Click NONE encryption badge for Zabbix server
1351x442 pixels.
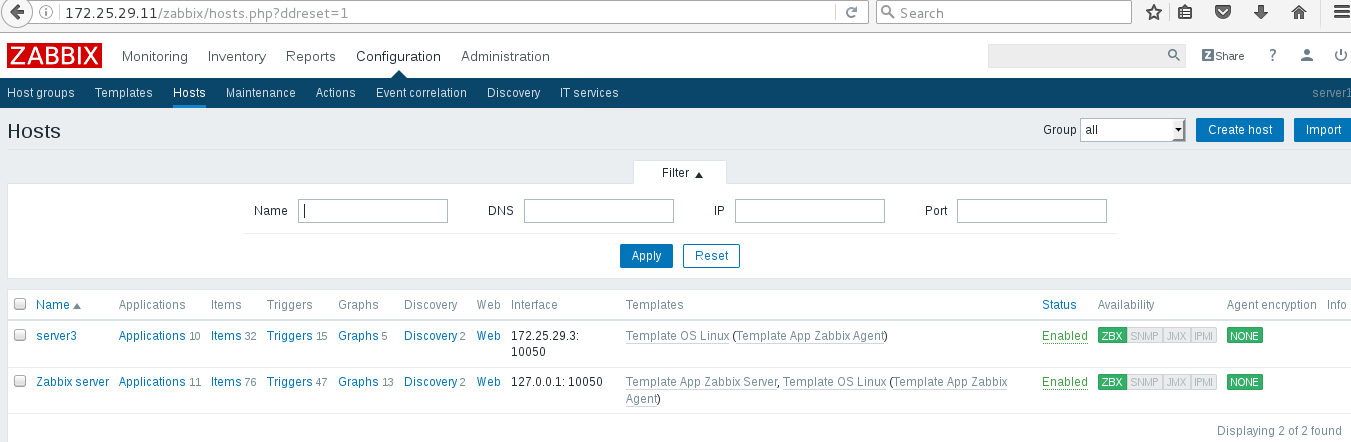tap(1245, 382)
